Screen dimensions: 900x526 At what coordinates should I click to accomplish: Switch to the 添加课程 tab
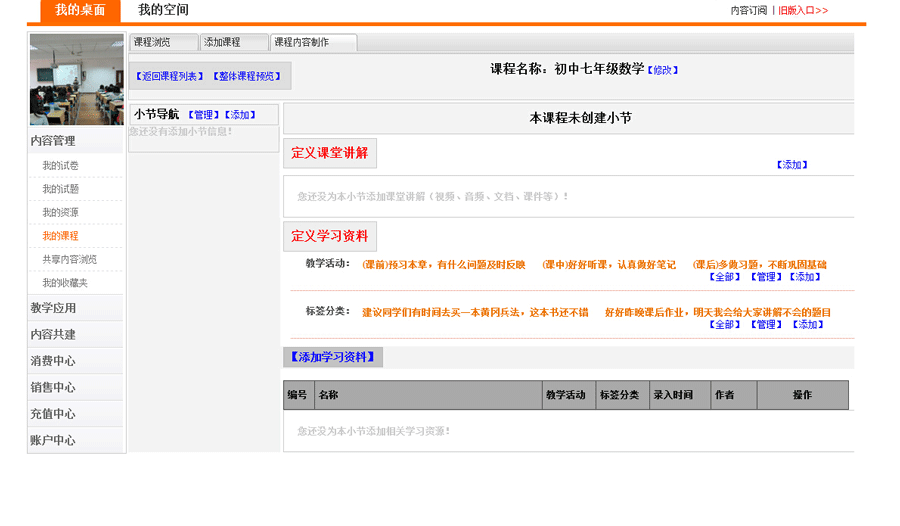pyautogui.click(x=223, y=43)
